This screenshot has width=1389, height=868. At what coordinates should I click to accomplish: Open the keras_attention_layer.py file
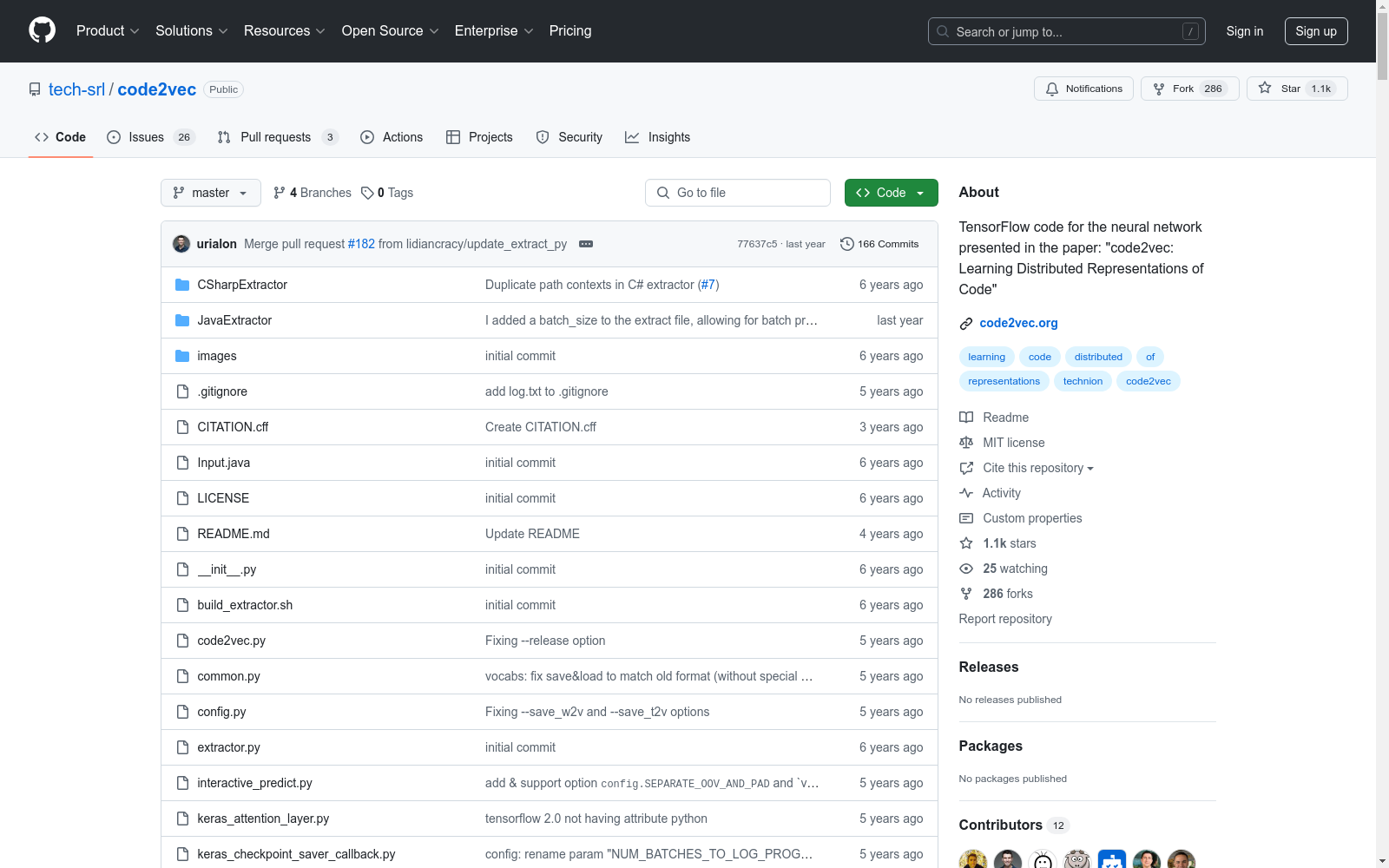click(x=263, y=819)
